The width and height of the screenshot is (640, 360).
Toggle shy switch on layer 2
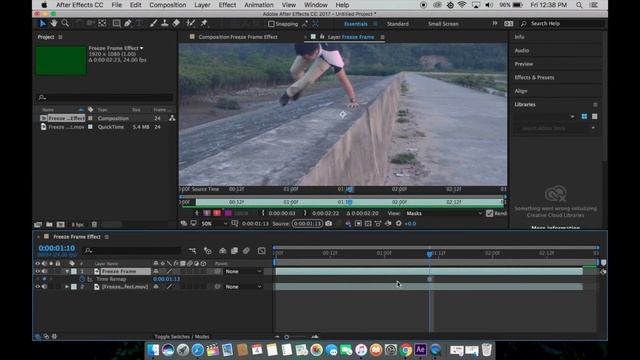pos(156,287)
